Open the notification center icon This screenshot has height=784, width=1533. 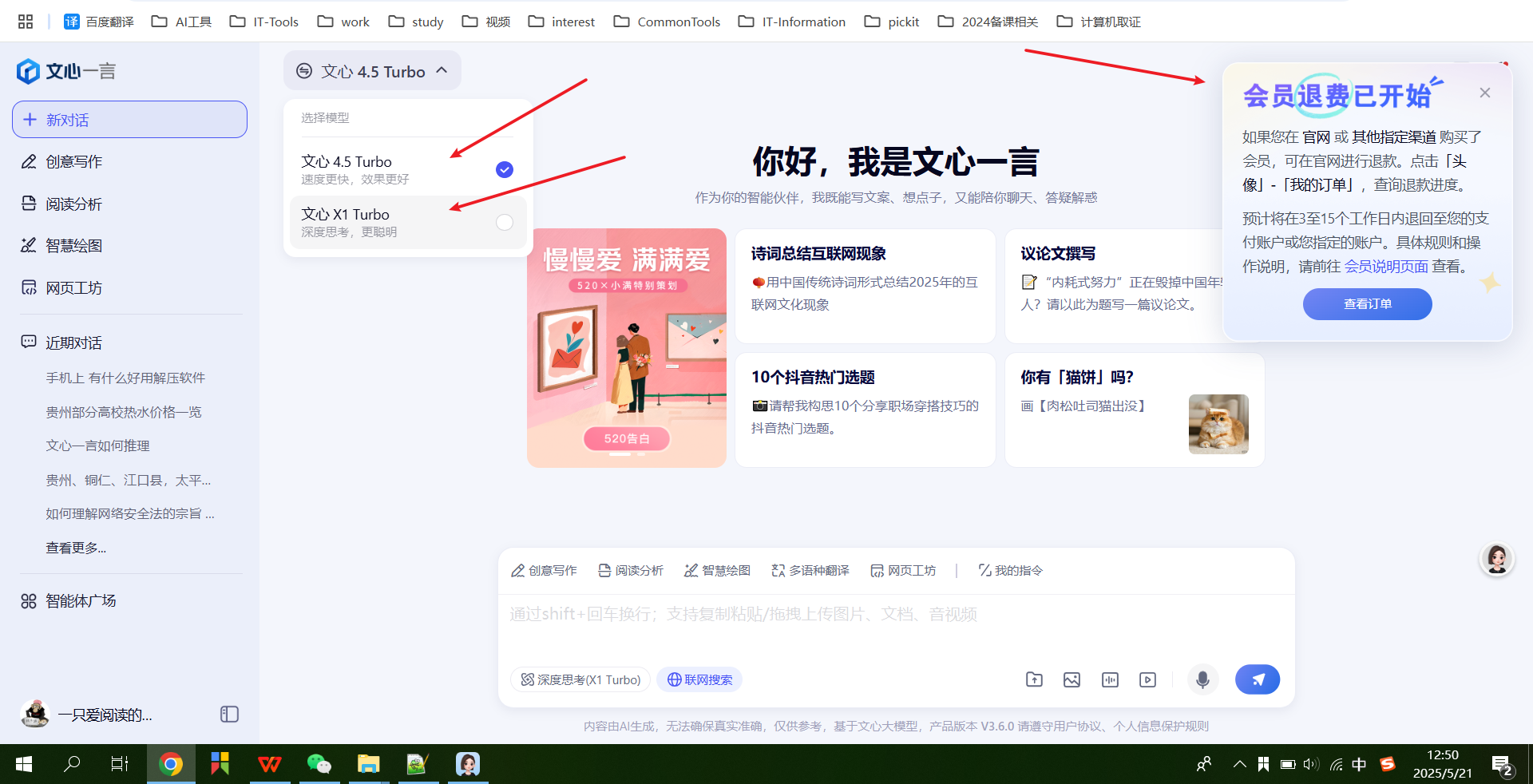click(1502, 765)
